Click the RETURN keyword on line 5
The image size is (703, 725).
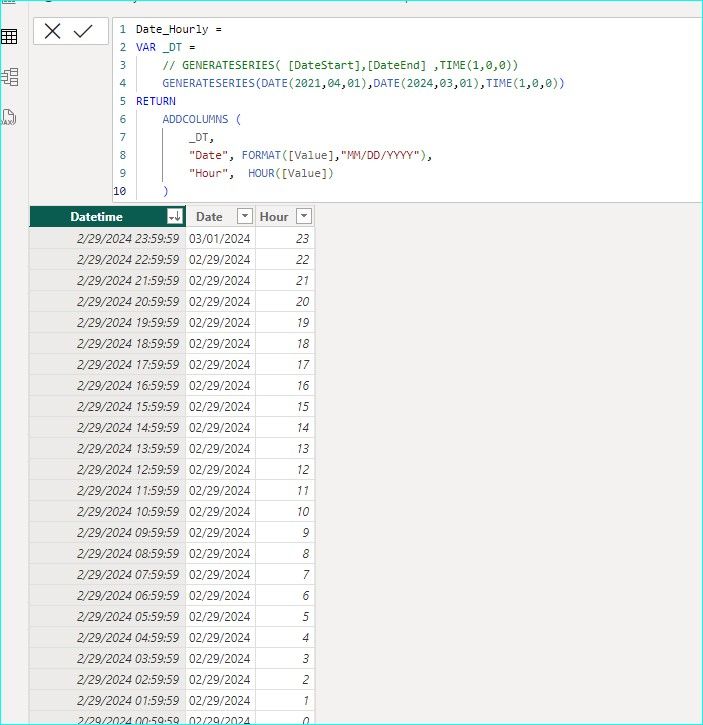click(156, 101)
